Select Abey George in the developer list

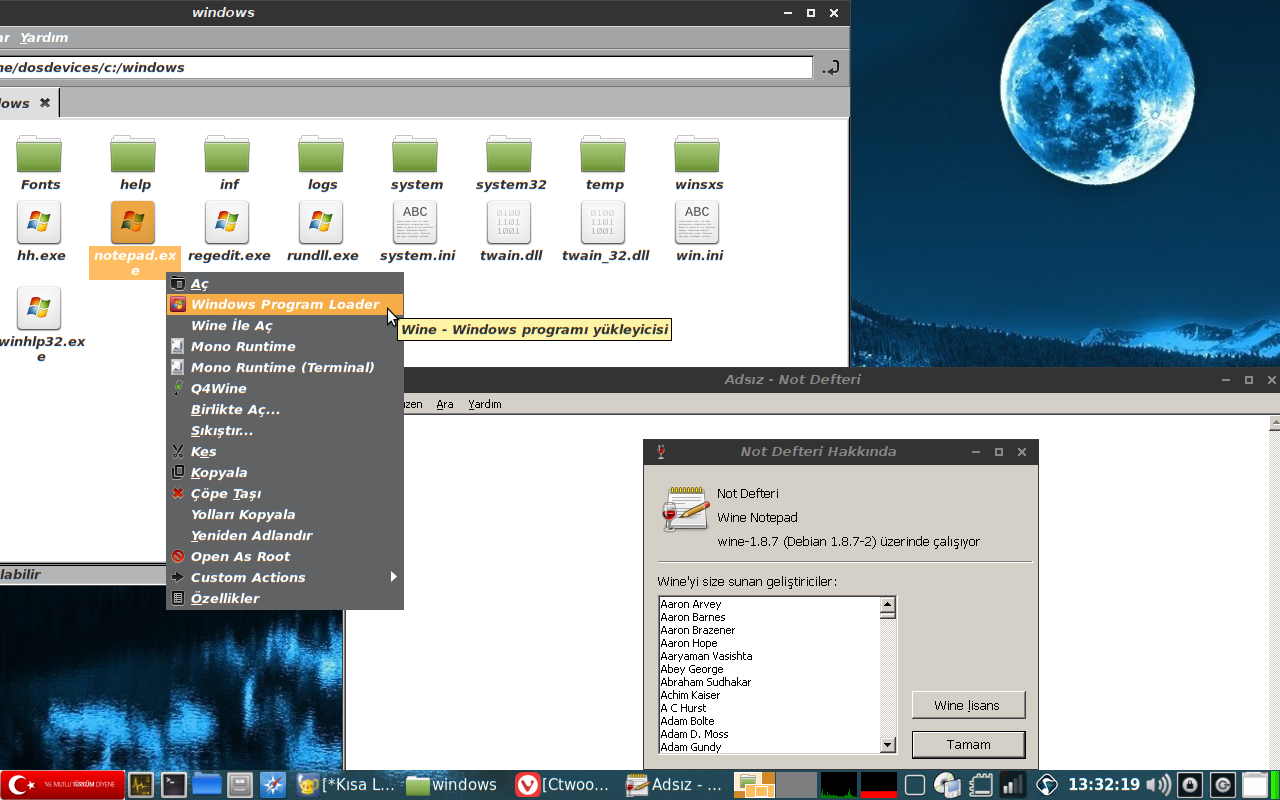click(x=692, y=669)
